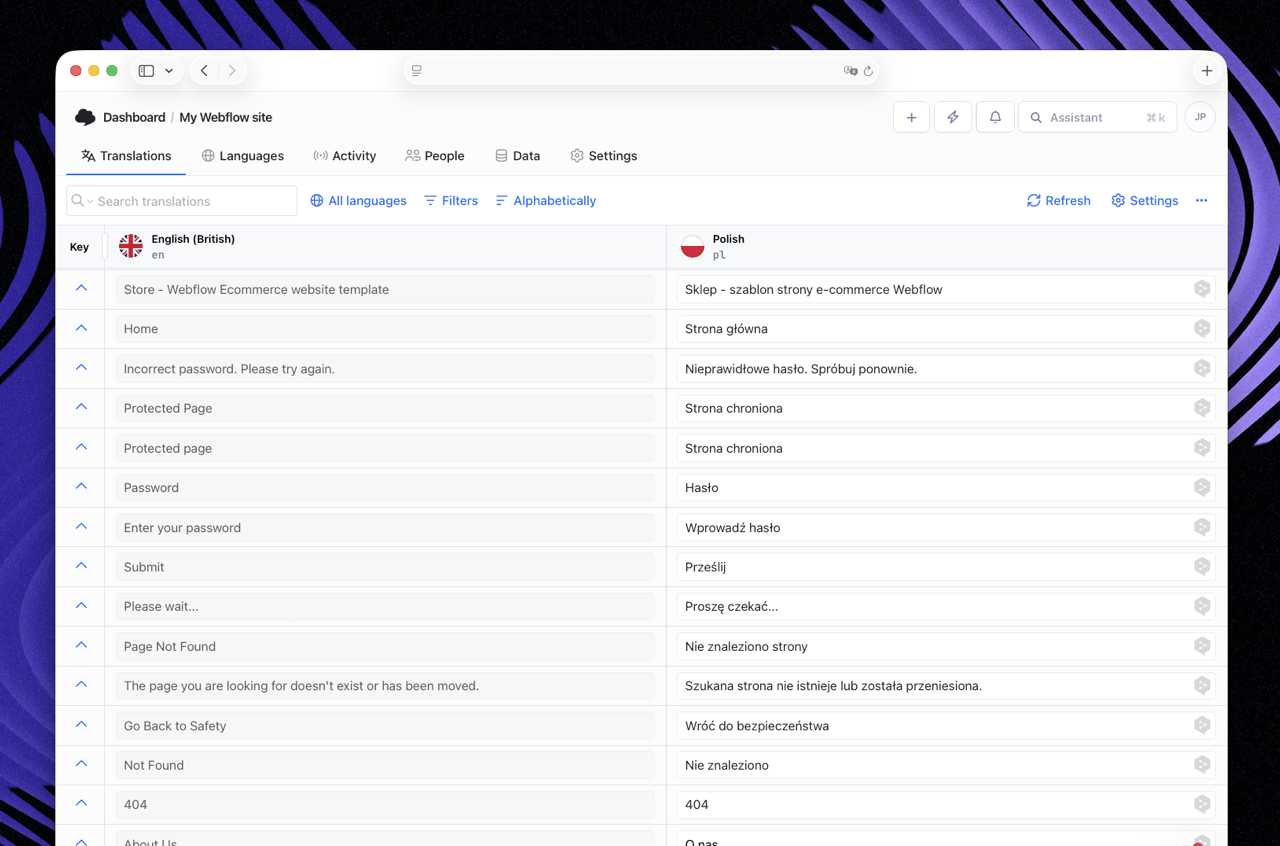The width and height of the screenshot is (1280, 846).
Task: Open the JP profile avatar
Action: click(x=1199, y=117)
